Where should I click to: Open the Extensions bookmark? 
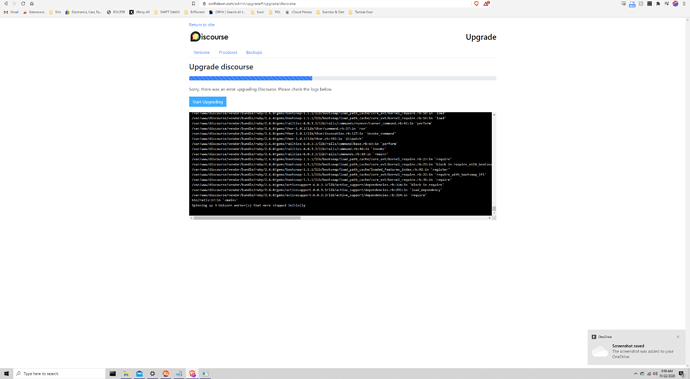tap(34, 12)
